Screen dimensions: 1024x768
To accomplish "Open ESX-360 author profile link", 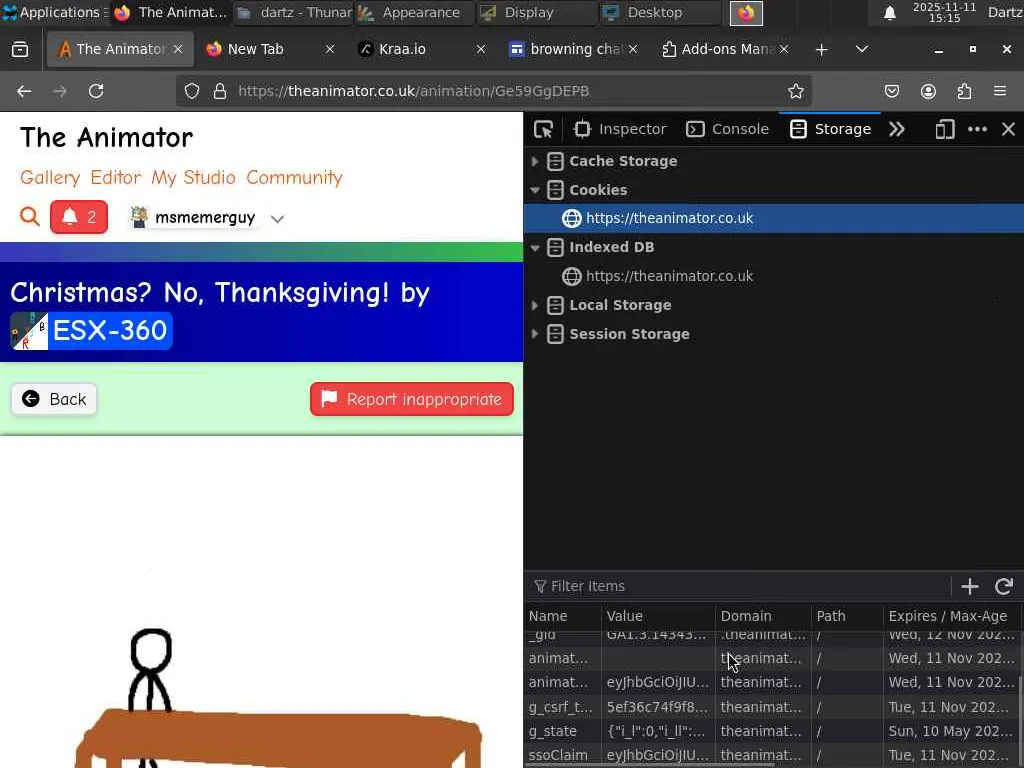I will pos(110,330).
